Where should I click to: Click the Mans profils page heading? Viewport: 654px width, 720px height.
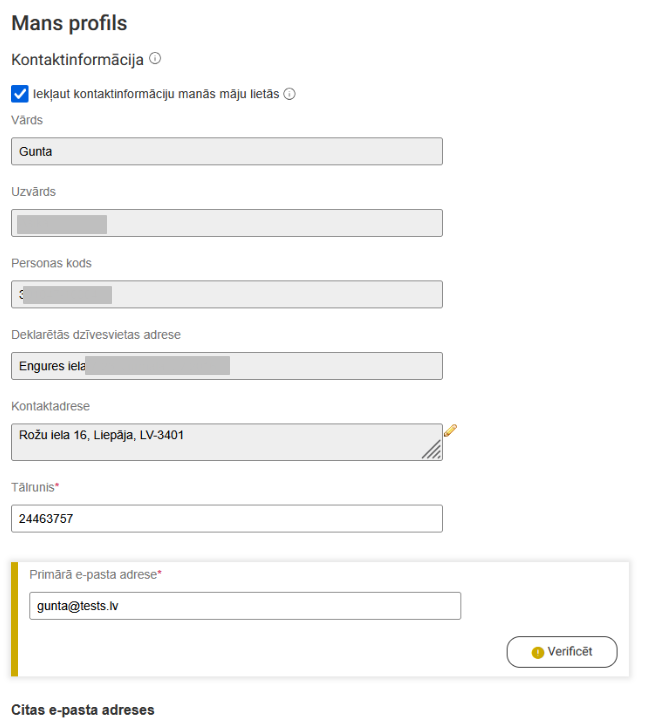click(x=69, y=23)
